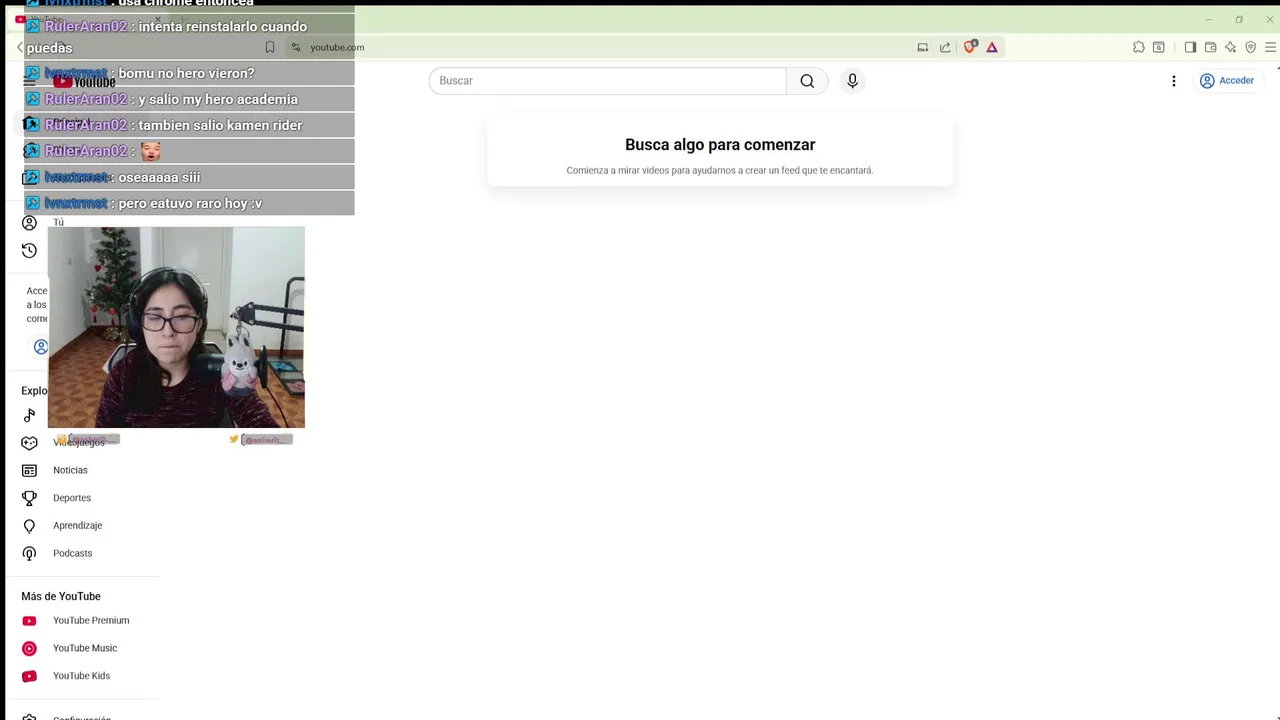The image size is (1280, 720).
Task: Click the youtube.com address bar URL
Action: pyautogui.click(x=337, y=47)
